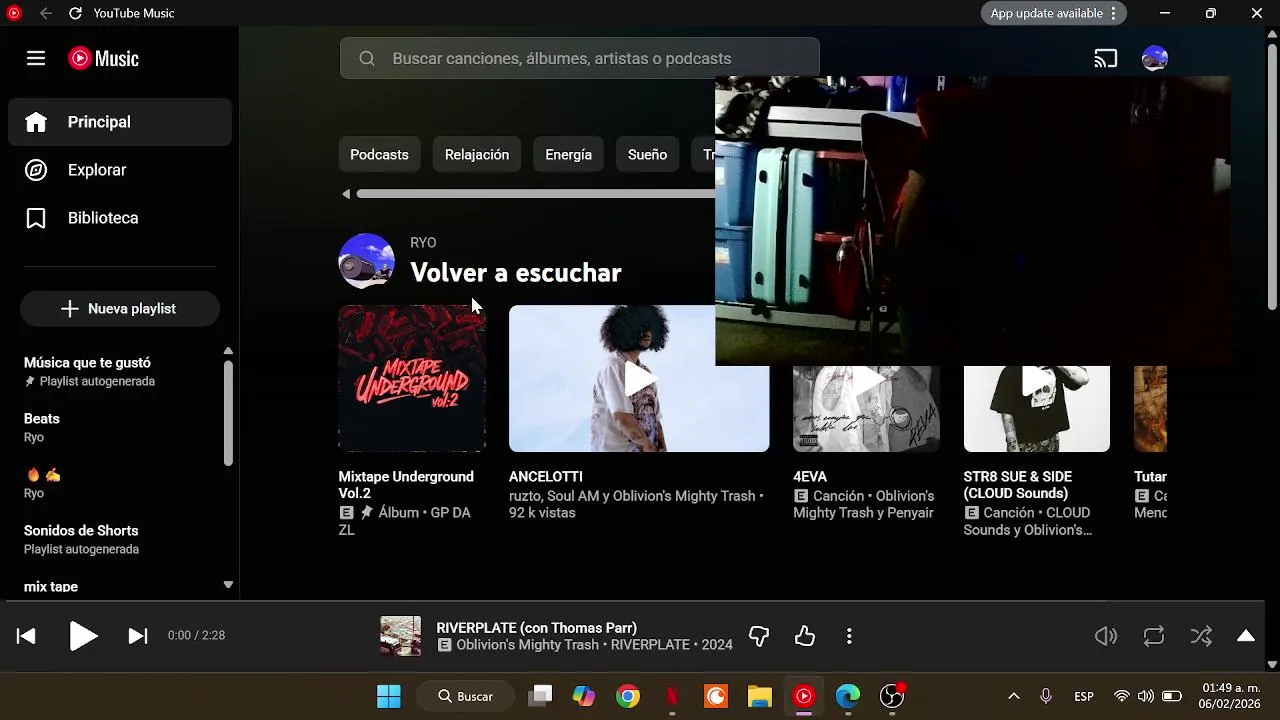
Task: Open the Biblioteca section
Action: pyautogui.click(x=120, y=218)
